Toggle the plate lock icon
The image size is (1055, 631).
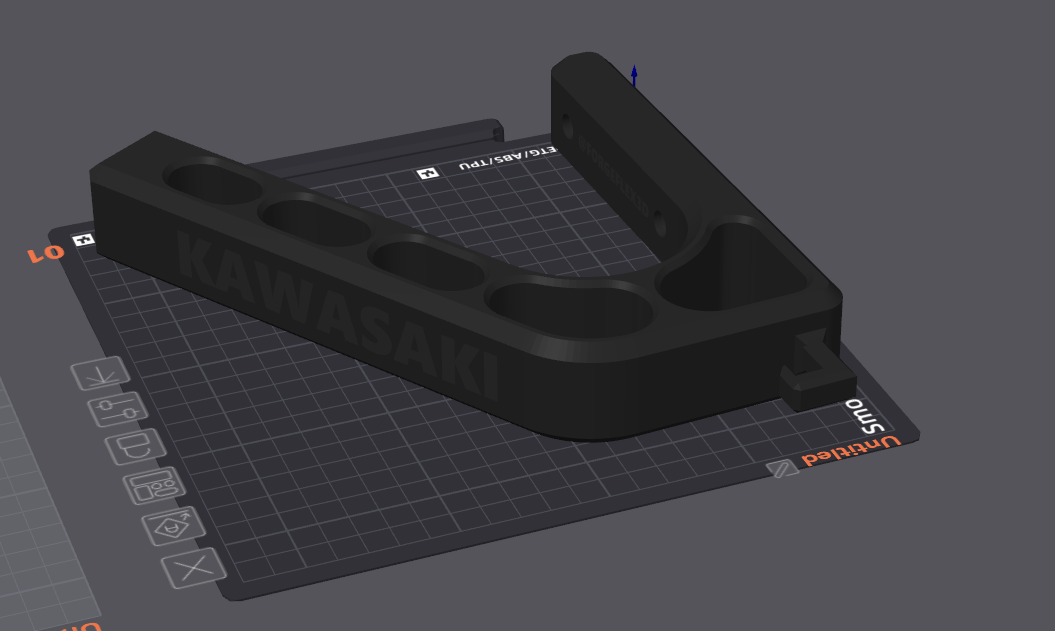coord(133,446)
